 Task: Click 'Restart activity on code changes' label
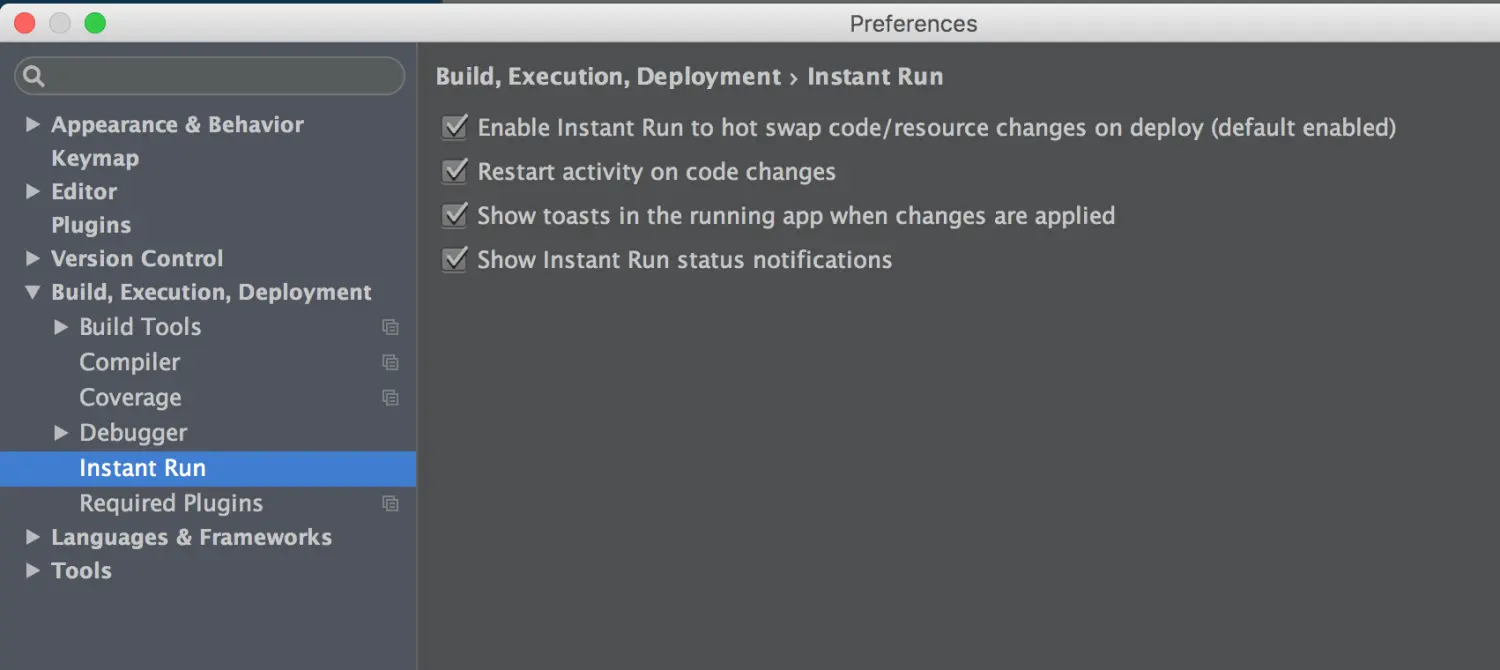[x=656, y=171]
